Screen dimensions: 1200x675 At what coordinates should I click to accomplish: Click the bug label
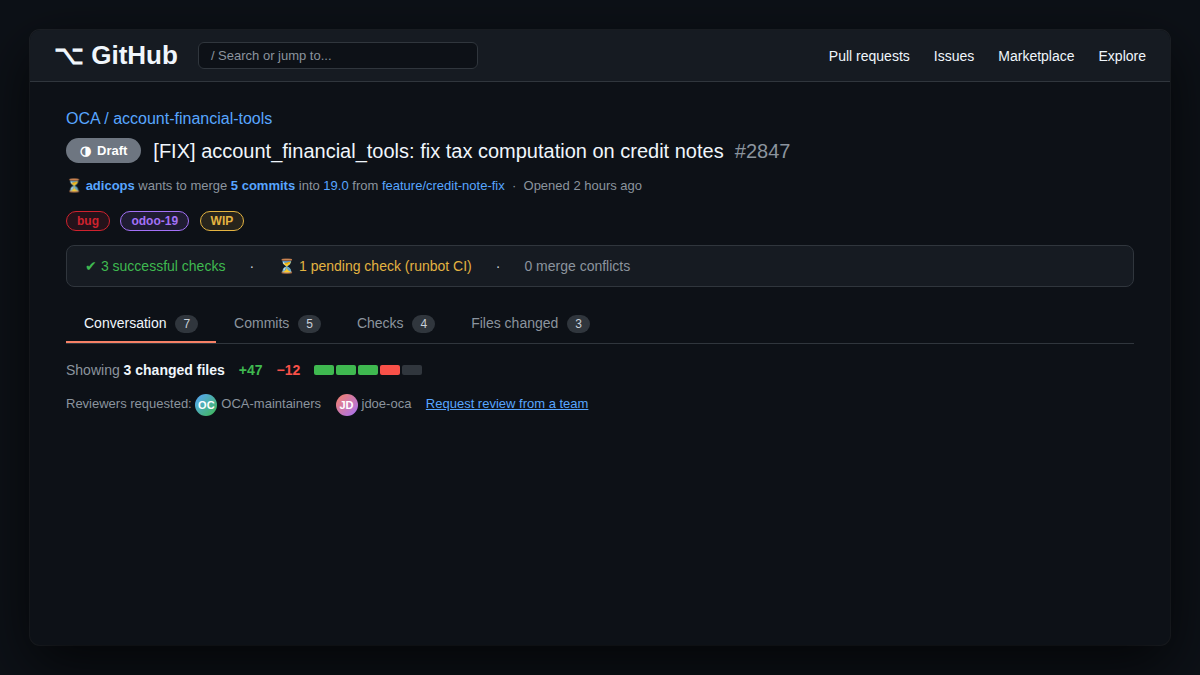[88, 221]
